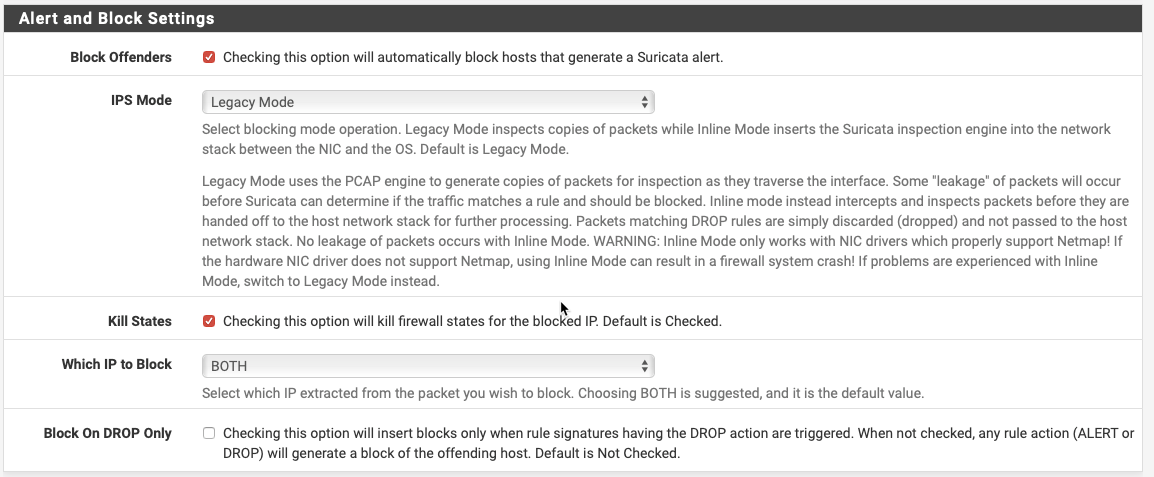This screenshot has width=1154, height=477.
Task: Click the Alert and Block Settings header
Action: (x=117, y=18)
